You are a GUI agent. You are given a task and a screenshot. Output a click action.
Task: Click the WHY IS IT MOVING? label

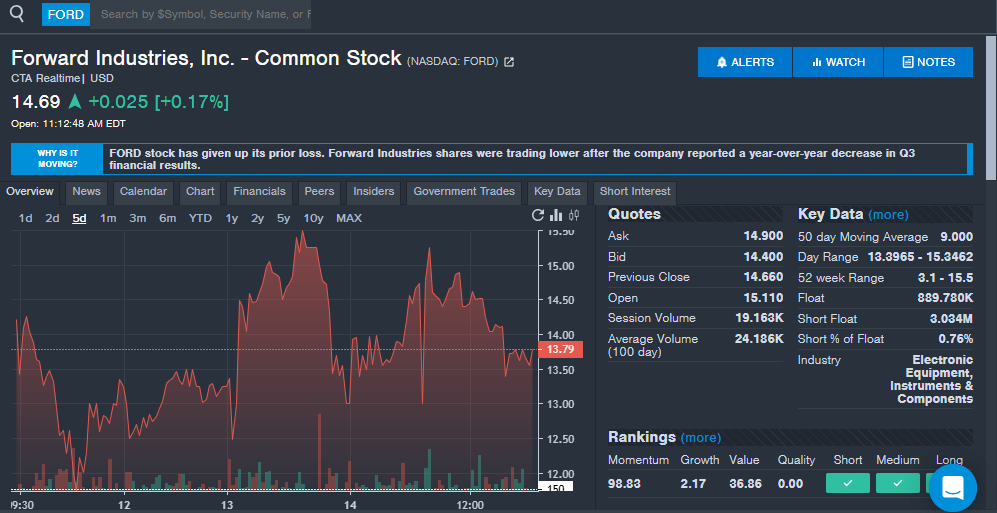point(57,159)
